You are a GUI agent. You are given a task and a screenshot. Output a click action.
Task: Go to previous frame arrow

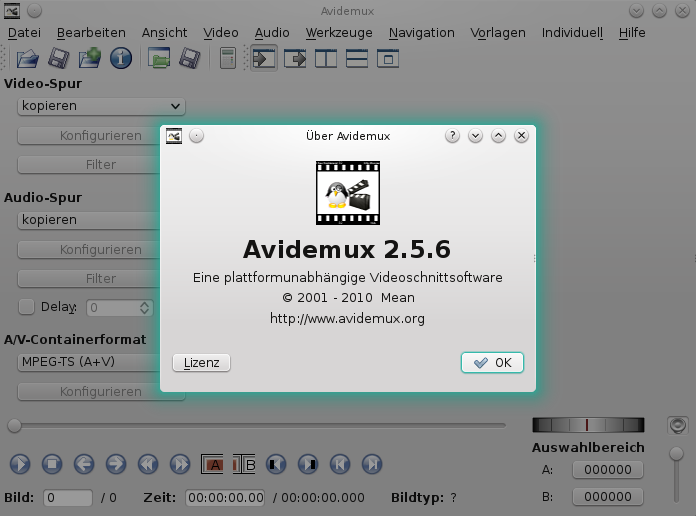point(84,464)
